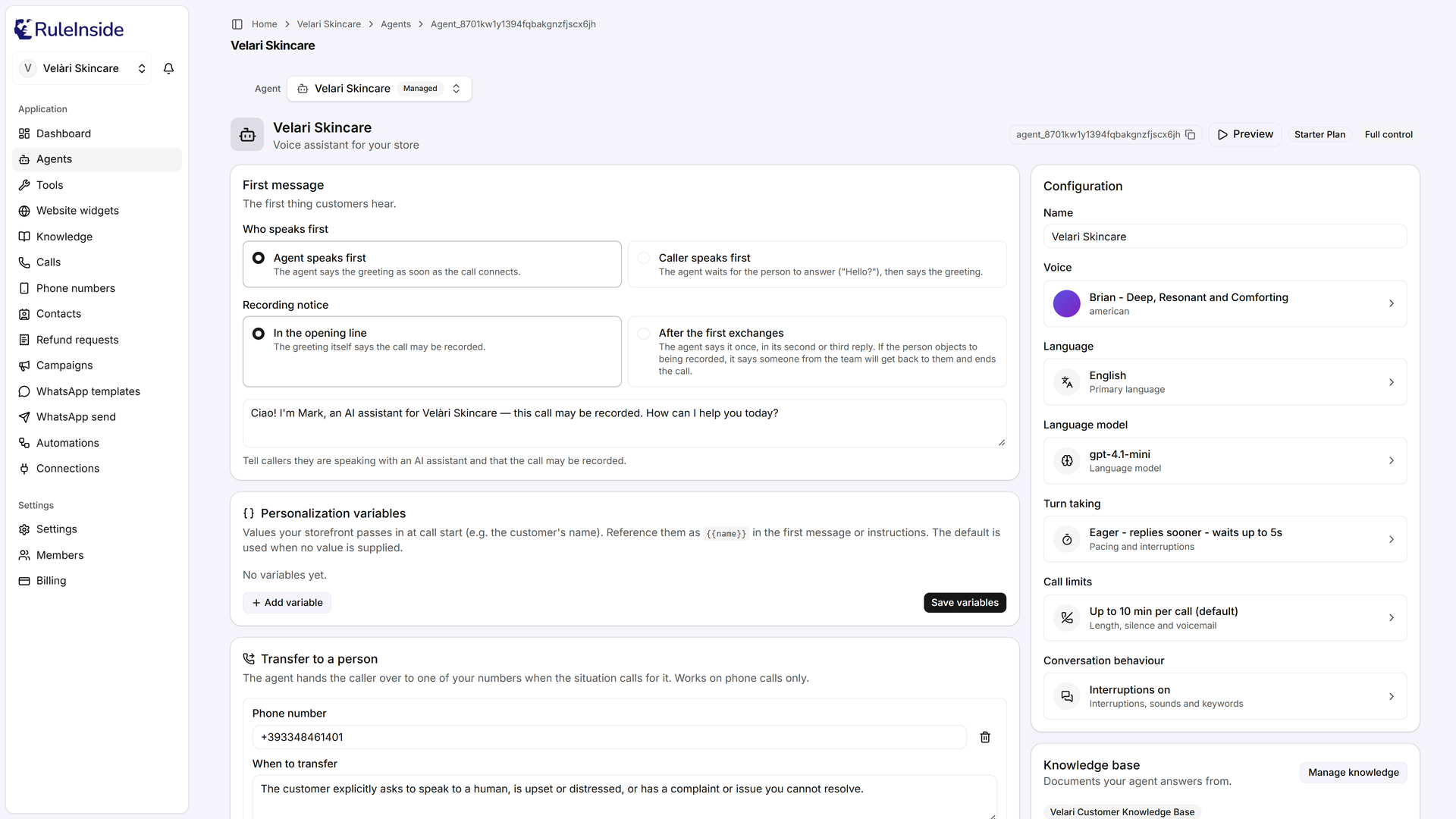
Task: Open Connections page
Action: pyautogui.click(x=97, y=469)
